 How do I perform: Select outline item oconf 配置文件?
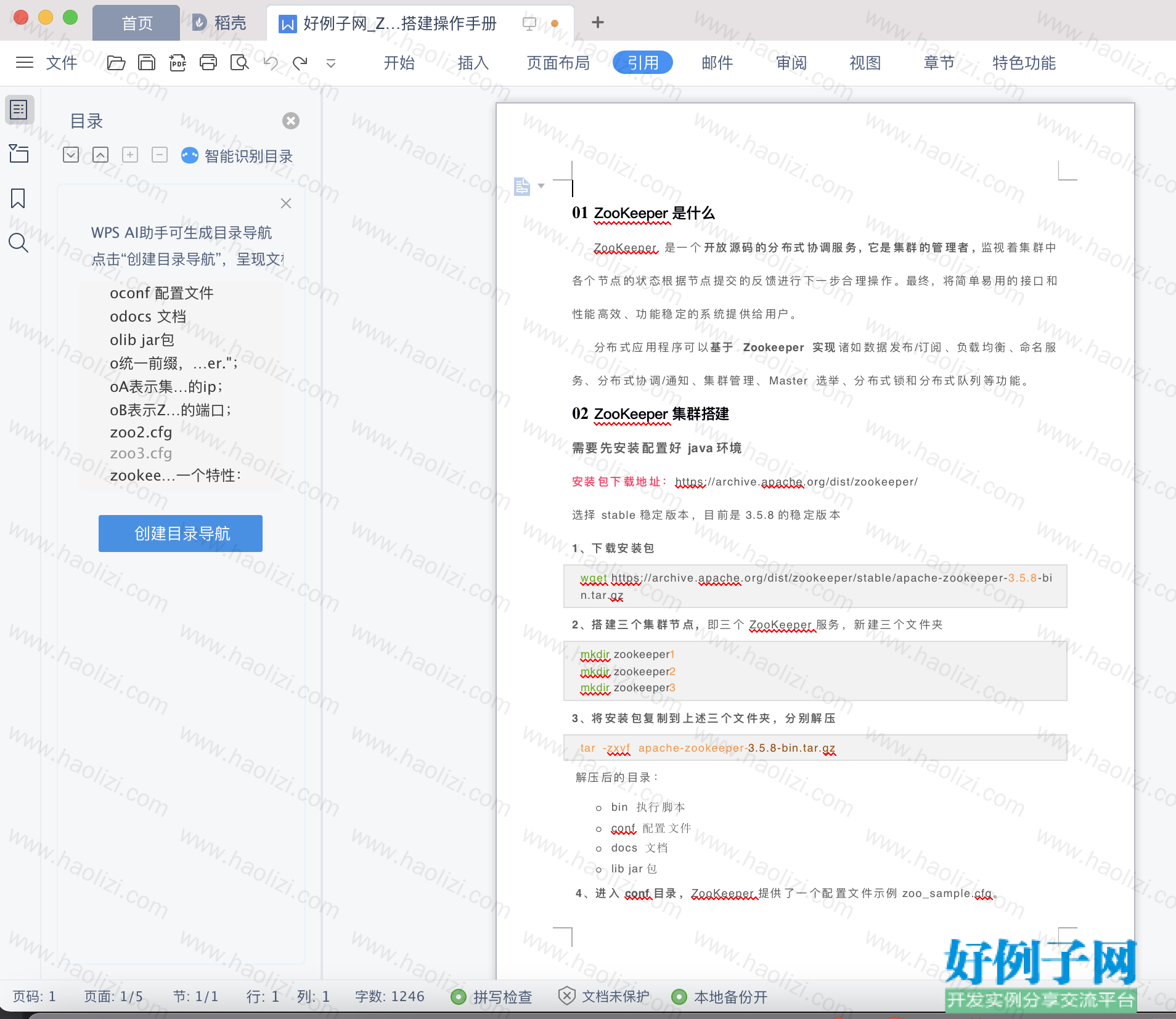click(161, 293)
